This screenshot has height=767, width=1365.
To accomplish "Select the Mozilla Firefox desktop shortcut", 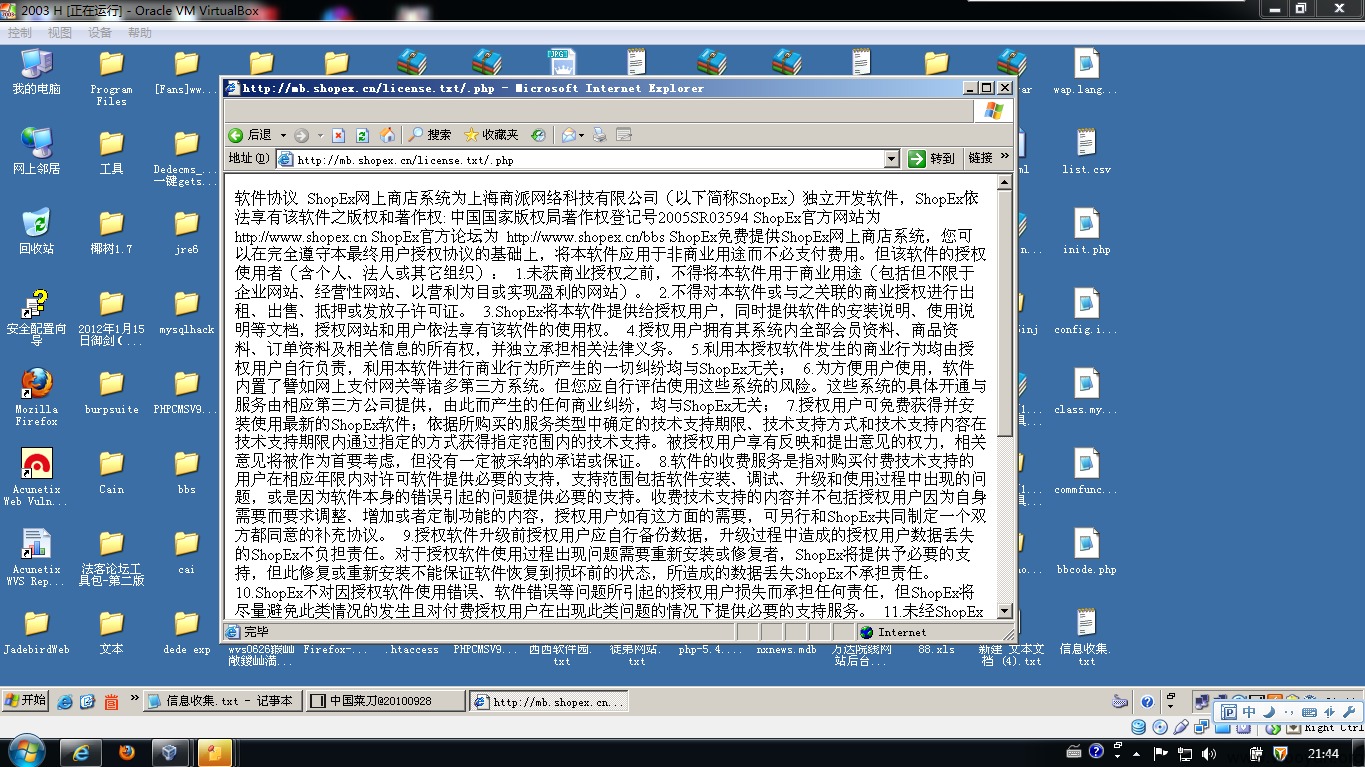I will [36, 397].
